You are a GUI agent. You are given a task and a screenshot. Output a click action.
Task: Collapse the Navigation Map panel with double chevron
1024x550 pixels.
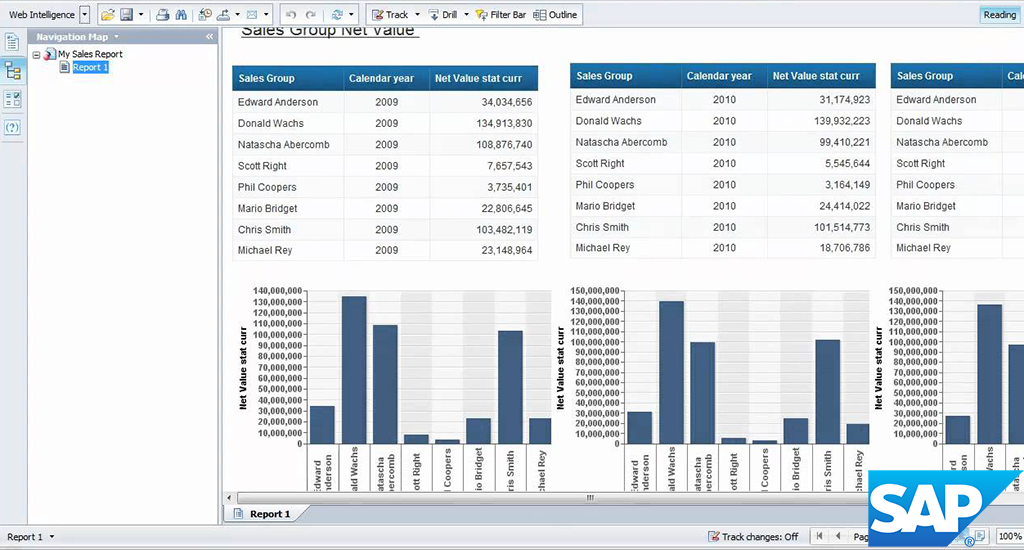209,37
